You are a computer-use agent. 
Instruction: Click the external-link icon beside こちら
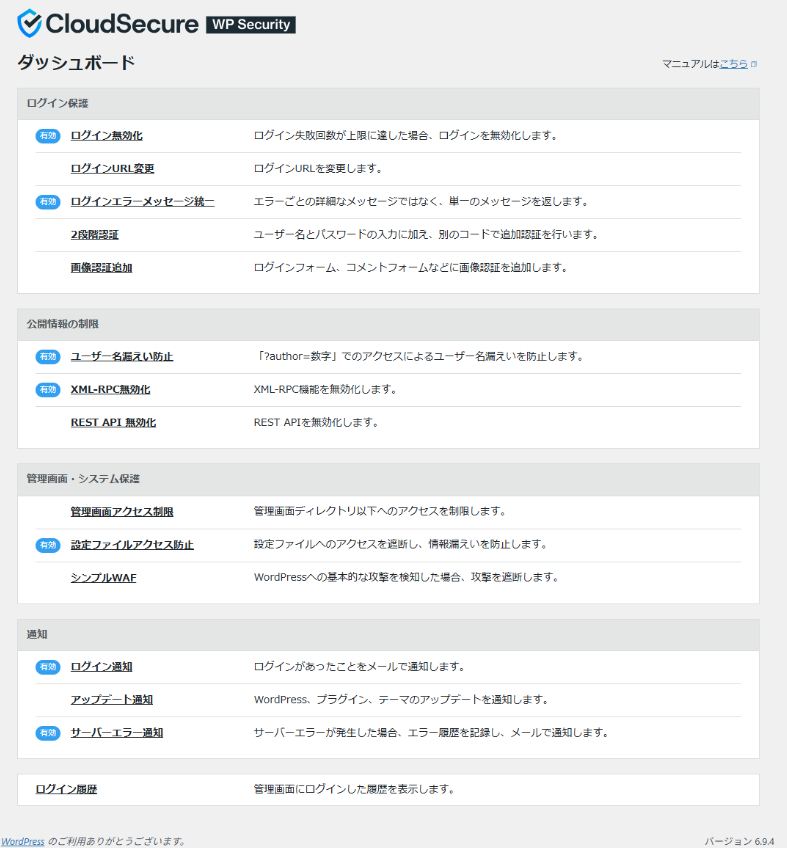753,63
